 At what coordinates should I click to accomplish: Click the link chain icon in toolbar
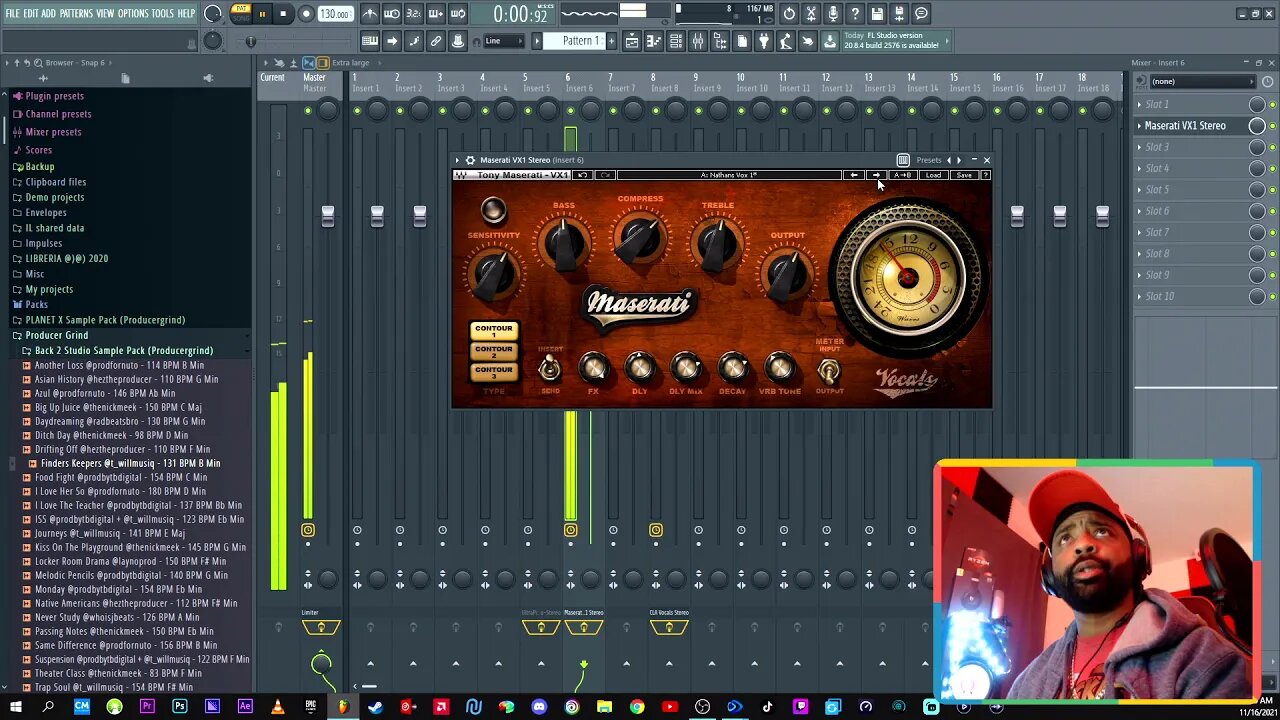point(436,41)
